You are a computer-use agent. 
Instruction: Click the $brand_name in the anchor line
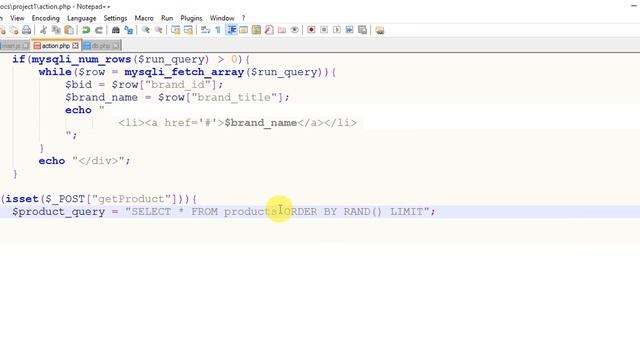pyautogui.click(x=261, y=123)
